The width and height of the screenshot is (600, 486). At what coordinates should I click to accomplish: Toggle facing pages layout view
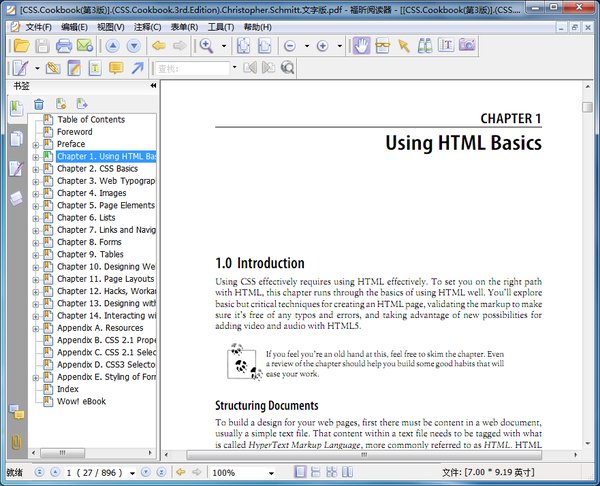pyautogui.click(x=347, y=472)
